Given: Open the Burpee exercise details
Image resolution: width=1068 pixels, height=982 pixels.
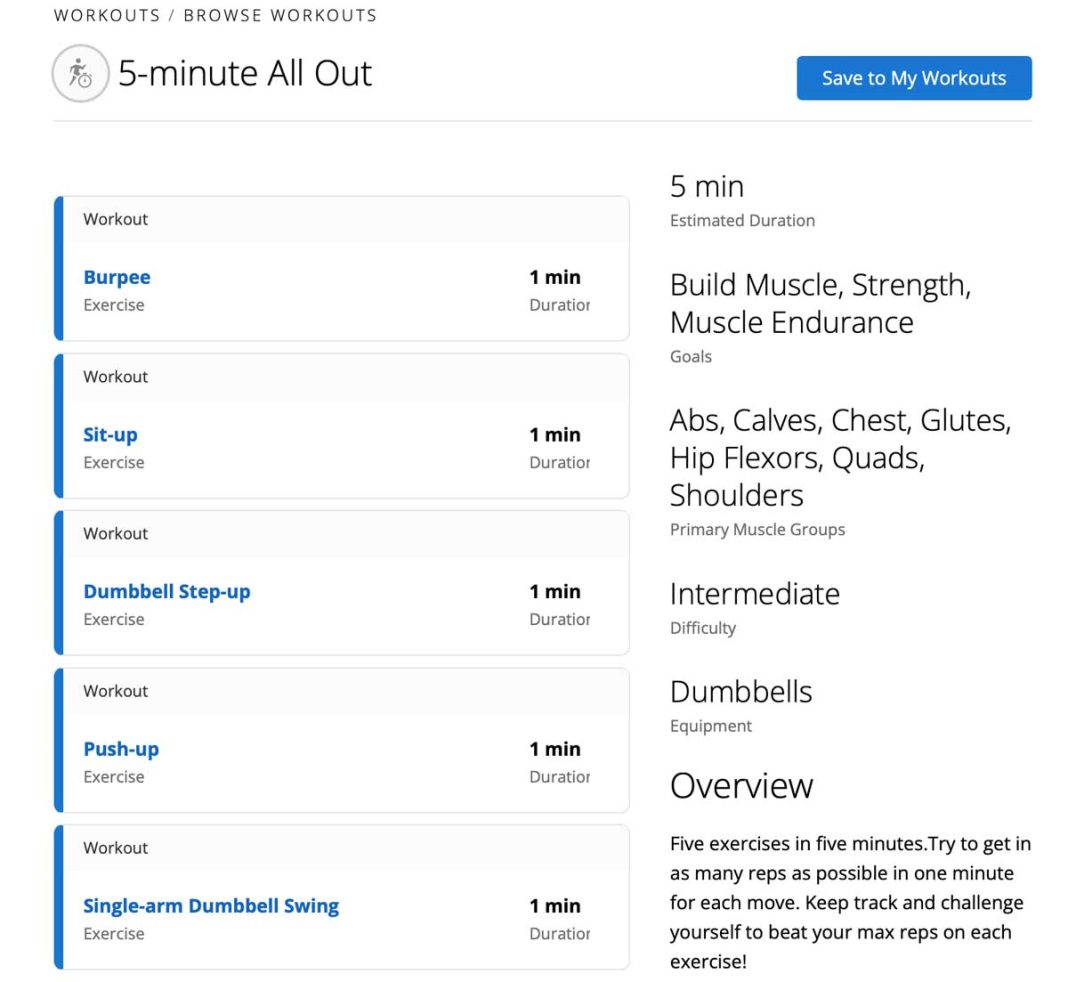Looking at the screenshot, I should [117, 277].
